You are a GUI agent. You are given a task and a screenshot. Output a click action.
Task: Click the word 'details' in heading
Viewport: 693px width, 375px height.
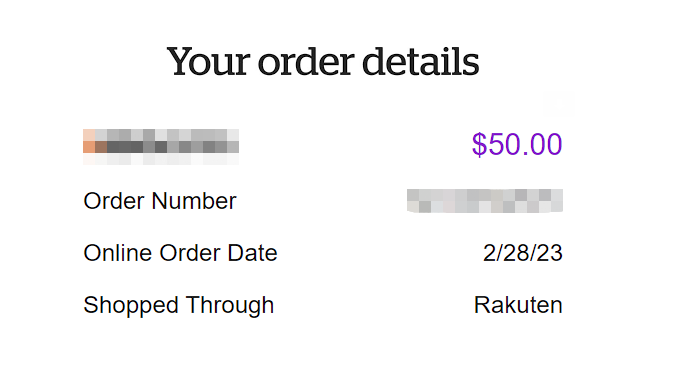click(x=421, y=62)
